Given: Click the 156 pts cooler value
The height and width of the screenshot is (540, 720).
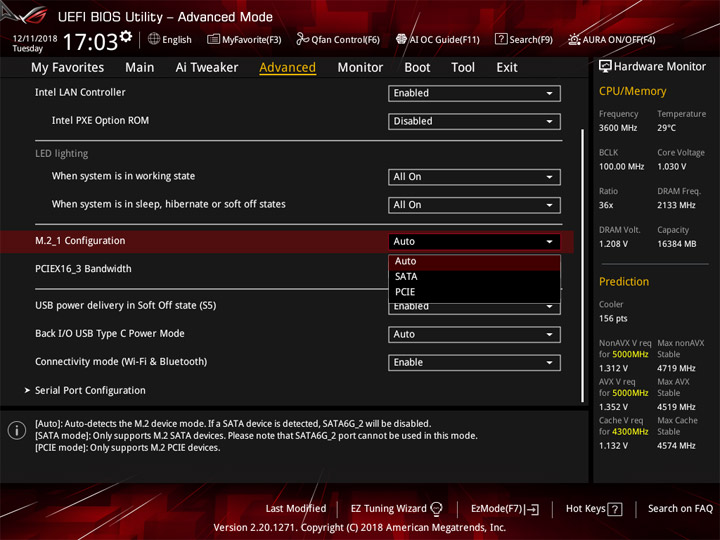Looking at the screenshot, I should click(613, 318).
